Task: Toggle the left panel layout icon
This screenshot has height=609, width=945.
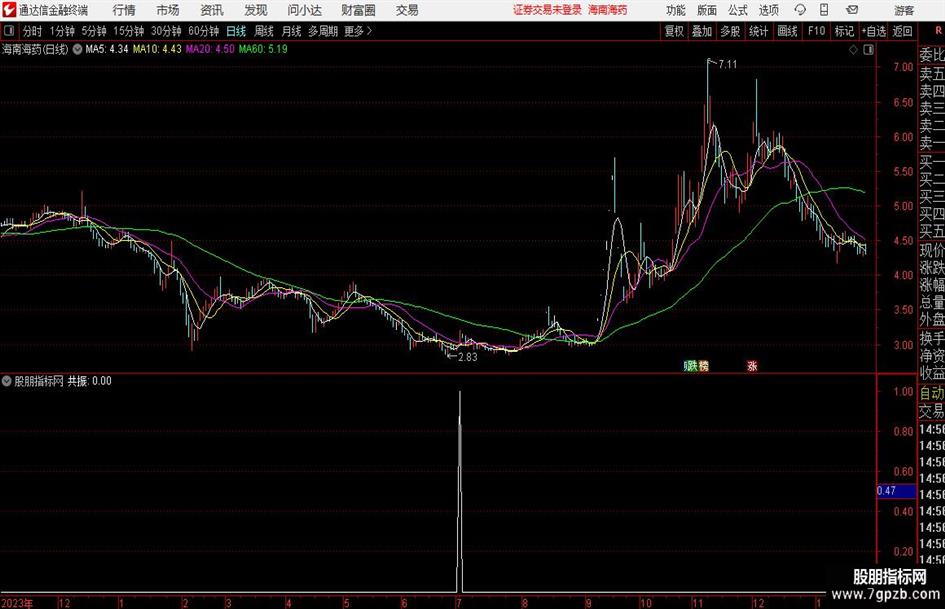Action: point(8,31)
